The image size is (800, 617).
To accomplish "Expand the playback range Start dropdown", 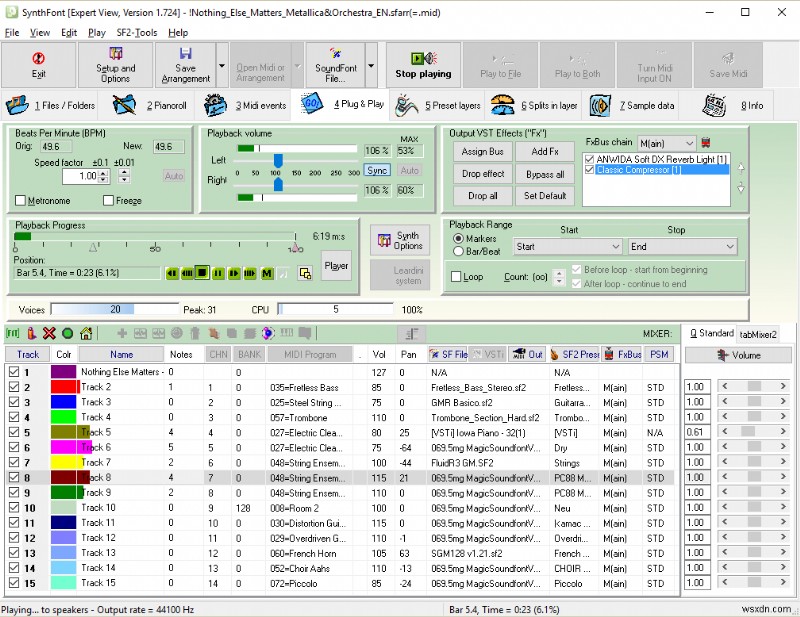I will tap(614, 246).
